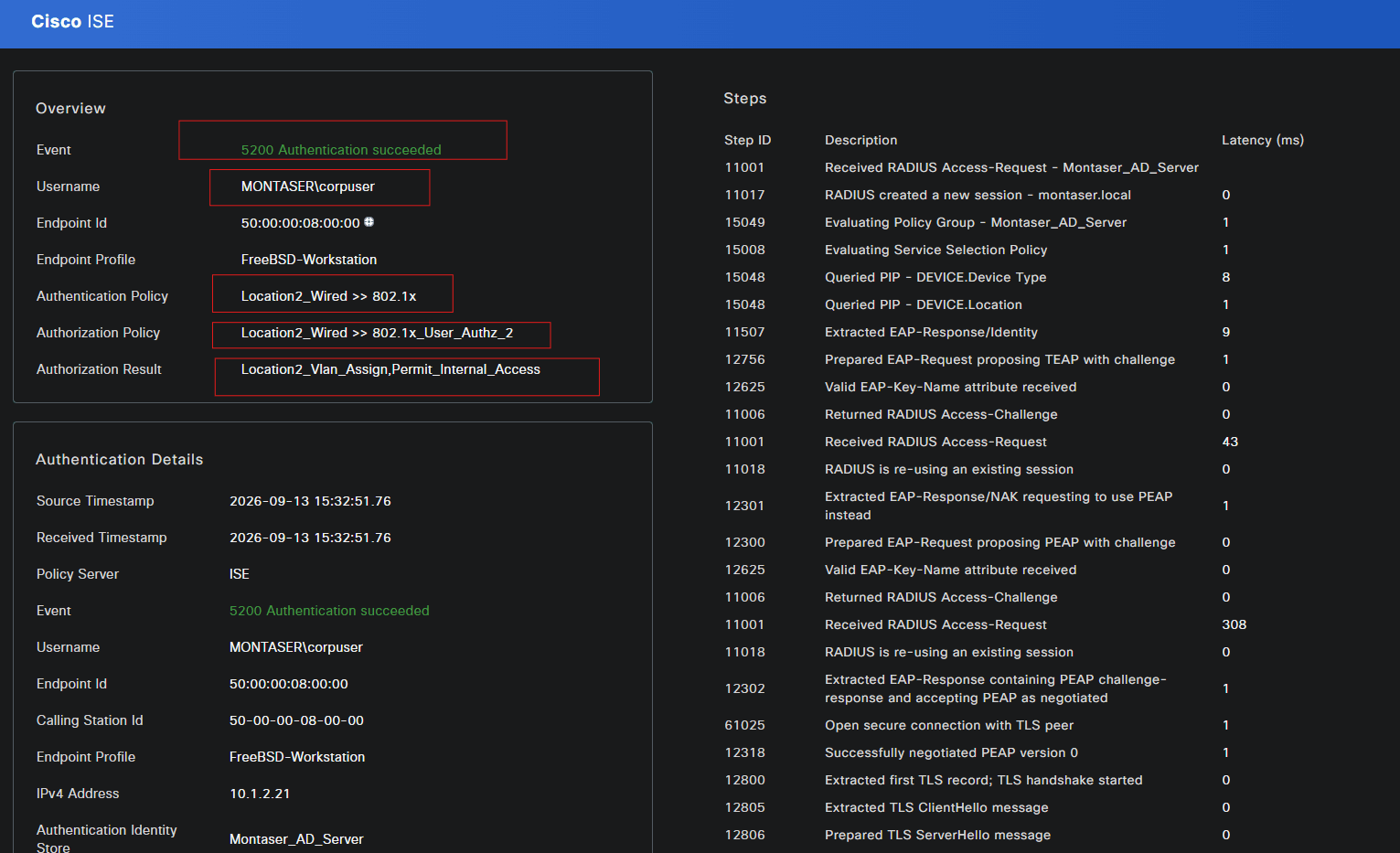Click the Authentication Details event '5200 Authentication succeeded'
The height and width of the screenshot is (853, 1400).
(329, 611)
